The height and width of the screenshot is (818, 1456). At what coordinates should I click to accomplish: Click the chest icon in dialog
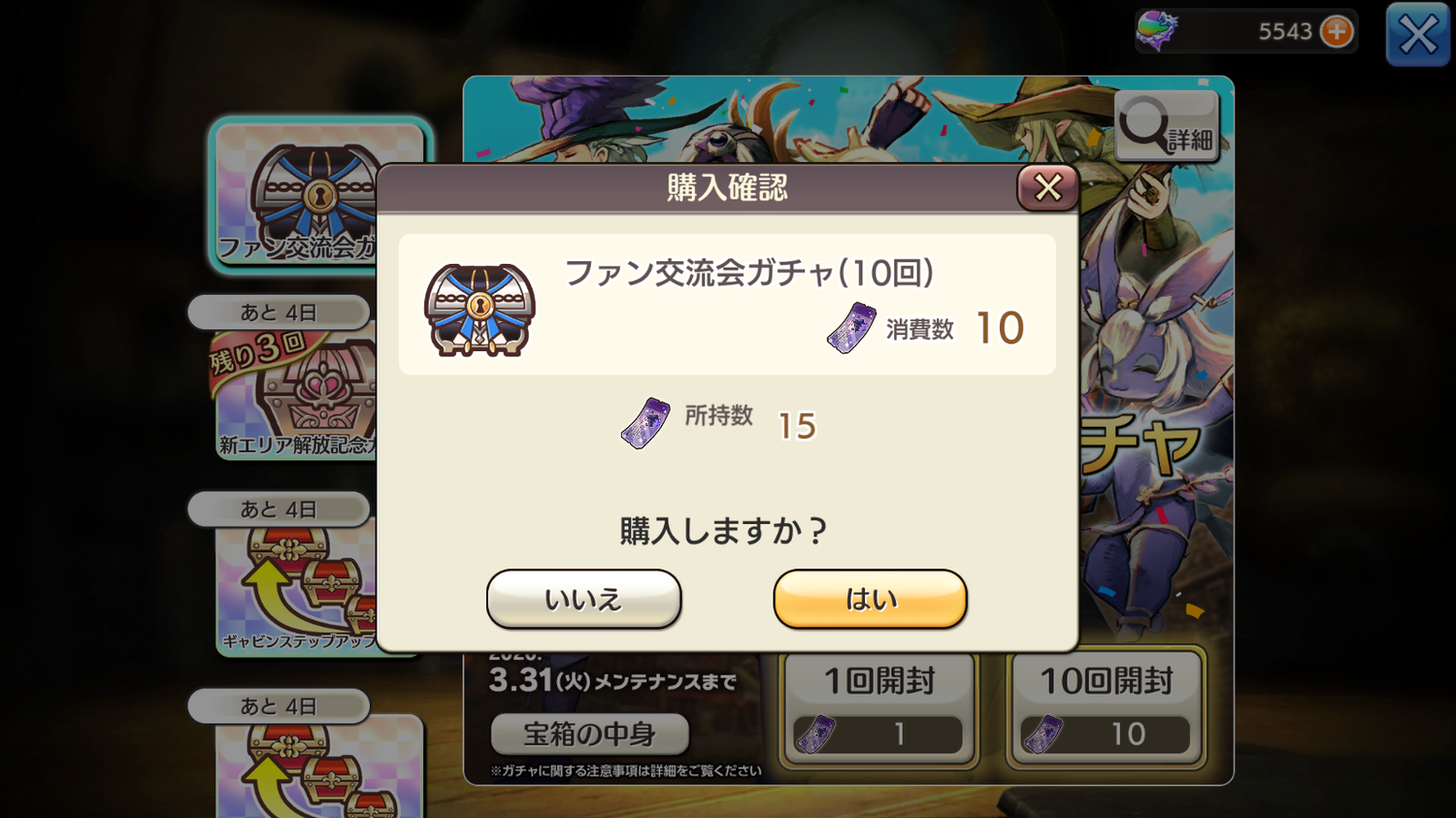[480, 310]
